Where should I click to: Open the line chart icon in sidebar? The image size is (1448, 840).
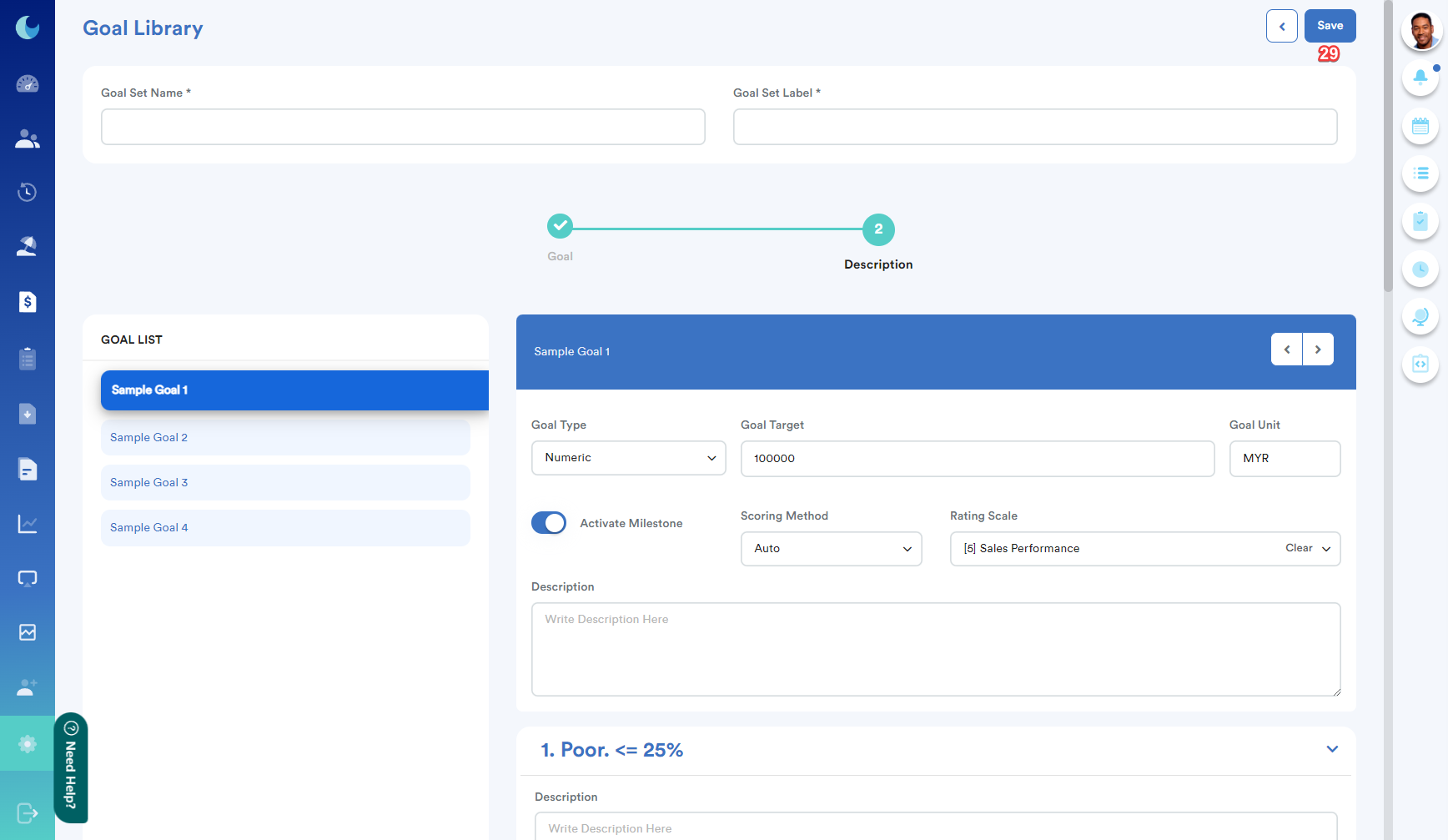(28, 524)
